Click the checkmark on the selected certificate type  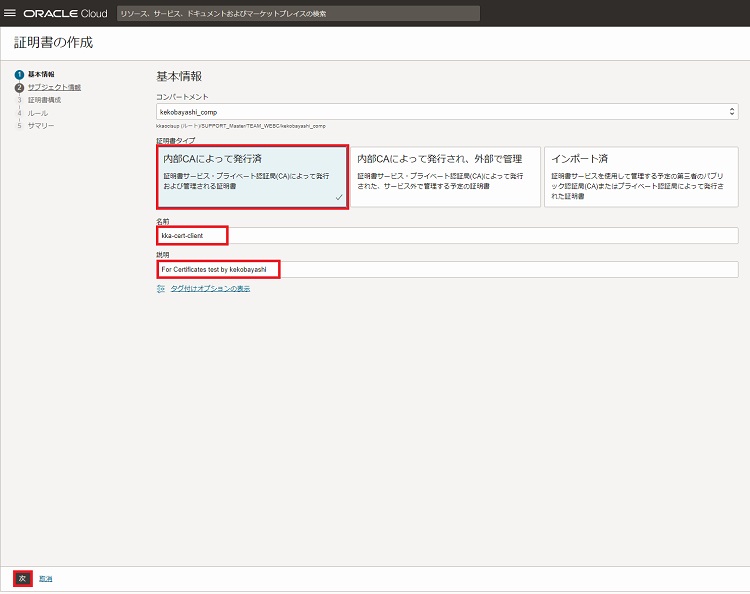point(339,198)
